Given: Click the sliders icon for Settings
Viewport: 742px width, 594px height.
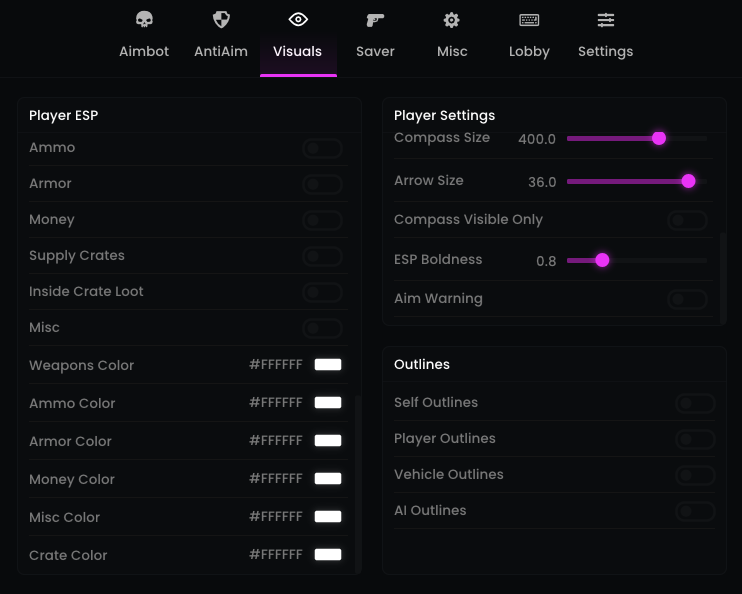Looking at the screenshot, I should pos(605,20).
